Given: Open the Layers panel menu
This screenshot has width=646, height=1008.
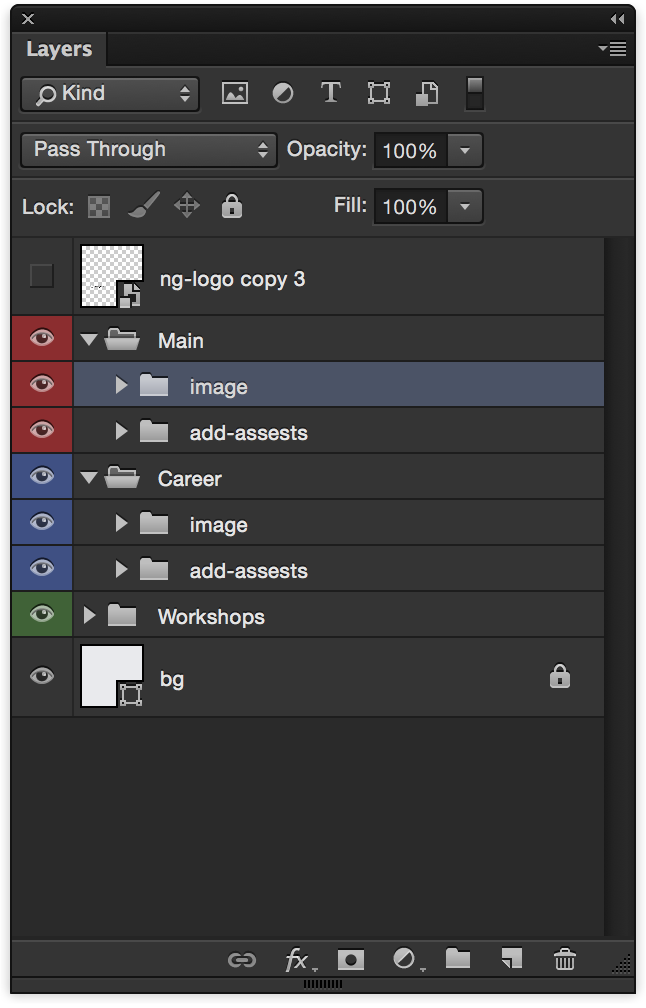Looking at the screenshot, I should pos(612,49).
